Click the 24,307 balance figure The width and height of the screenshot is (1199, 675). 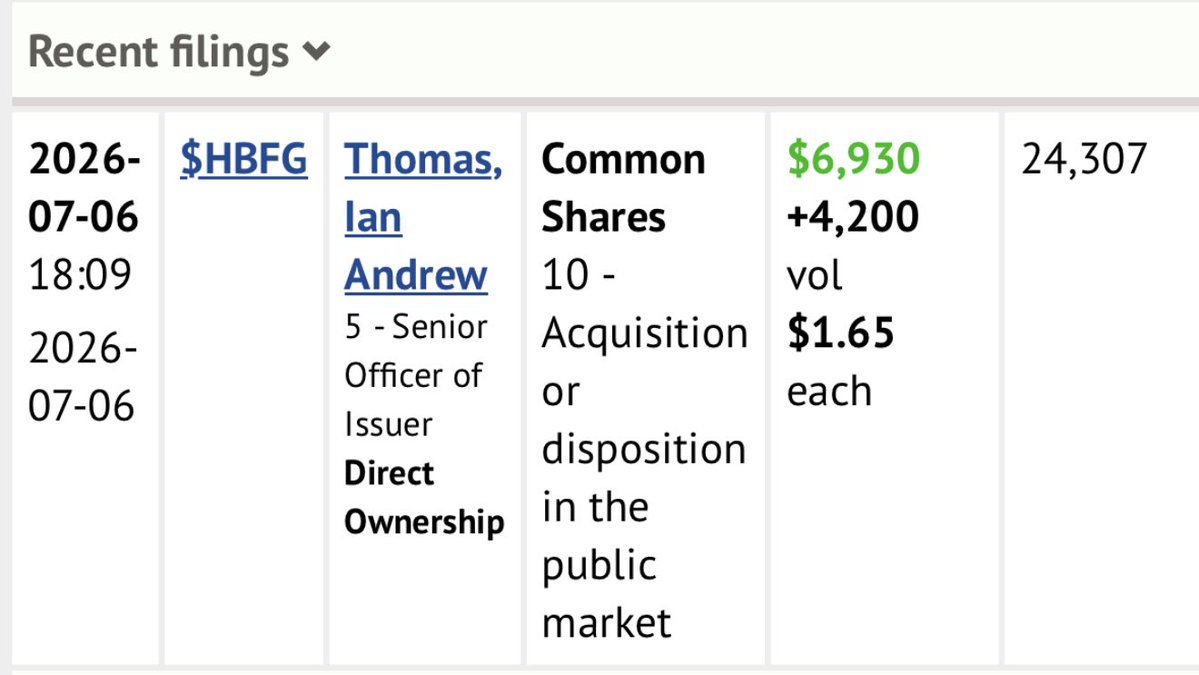tap(1084, 159)
